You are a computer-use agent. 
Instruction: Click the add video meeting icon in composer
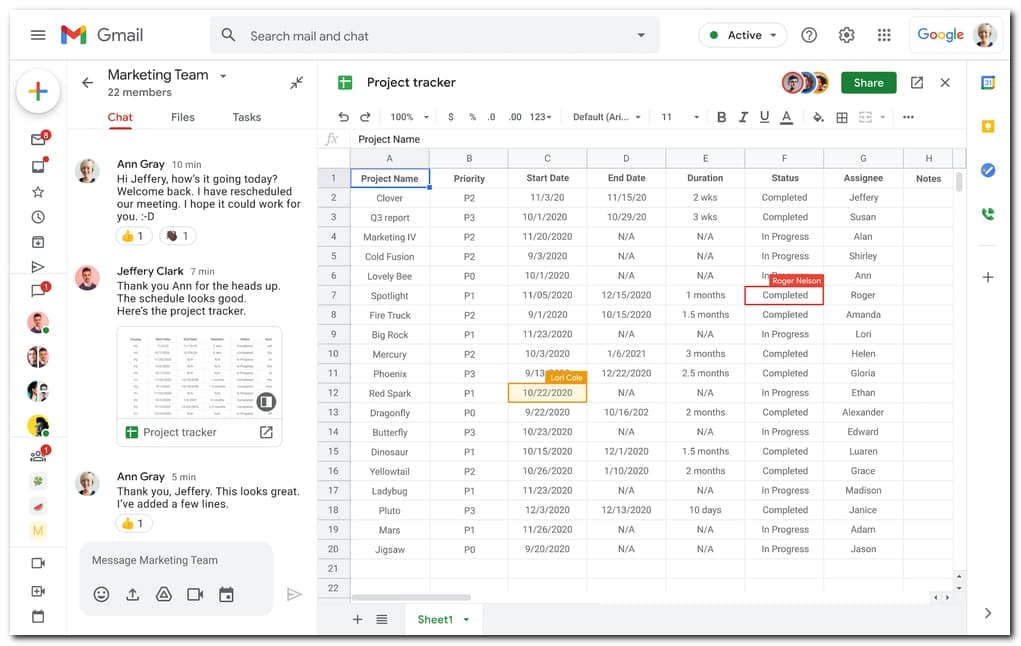pyautogui.click(x=195, y=594)
